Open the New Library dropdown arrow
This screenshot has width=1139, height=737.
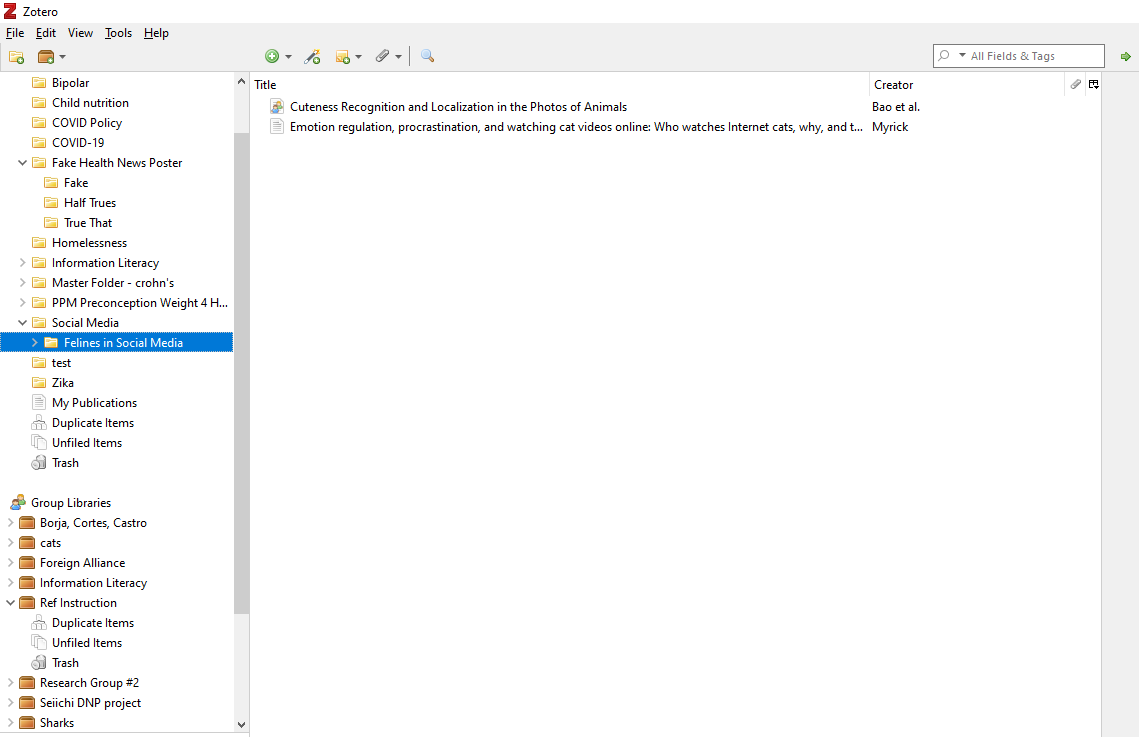click(62, 57)
